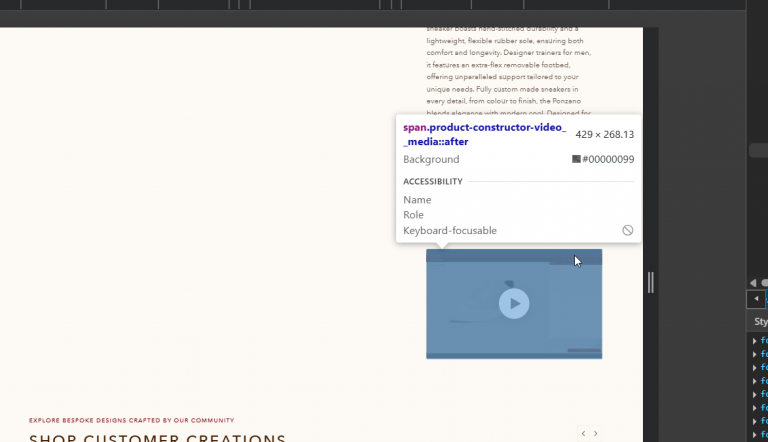Click the span.product-constructor-video__media::after selector text

pos(484,134)
